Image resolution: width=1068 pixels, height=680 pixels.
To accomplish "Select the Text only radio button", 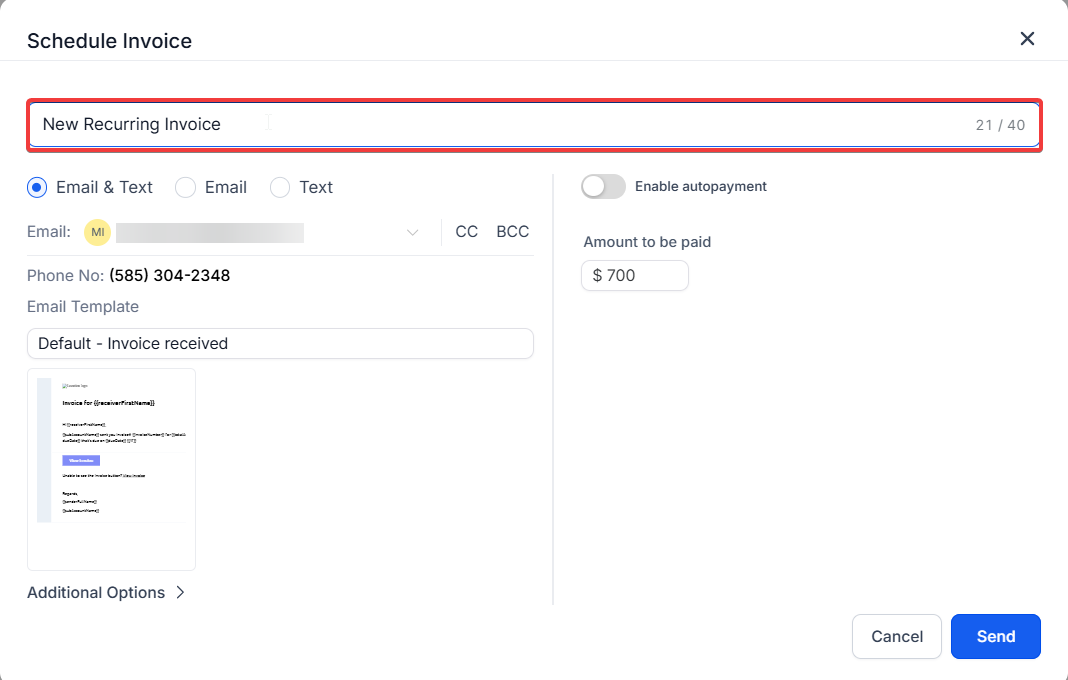I will (280, 187).
